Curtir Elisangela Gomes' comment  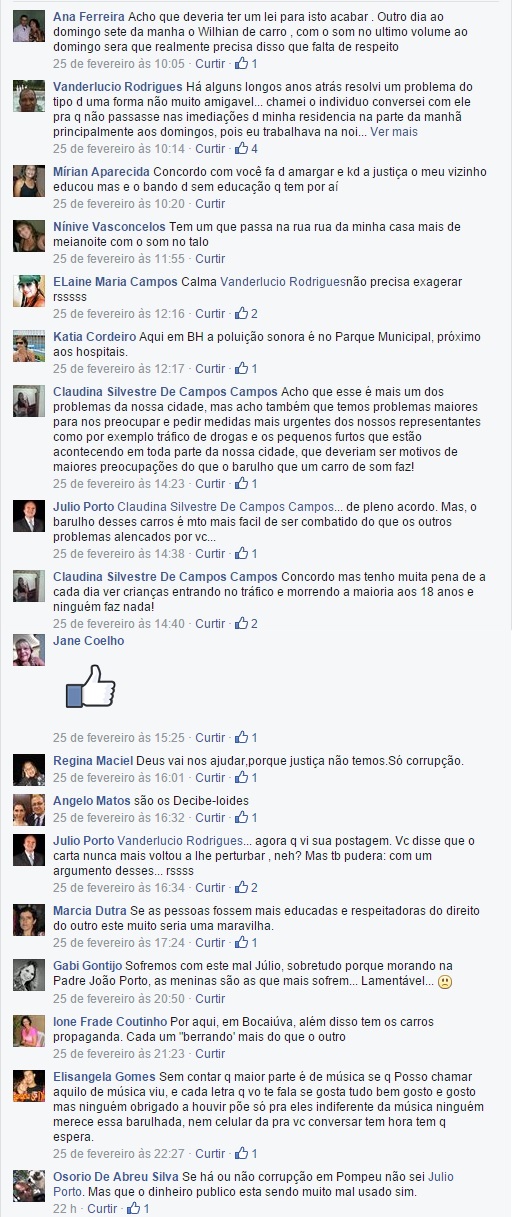tap(210, 1153)
